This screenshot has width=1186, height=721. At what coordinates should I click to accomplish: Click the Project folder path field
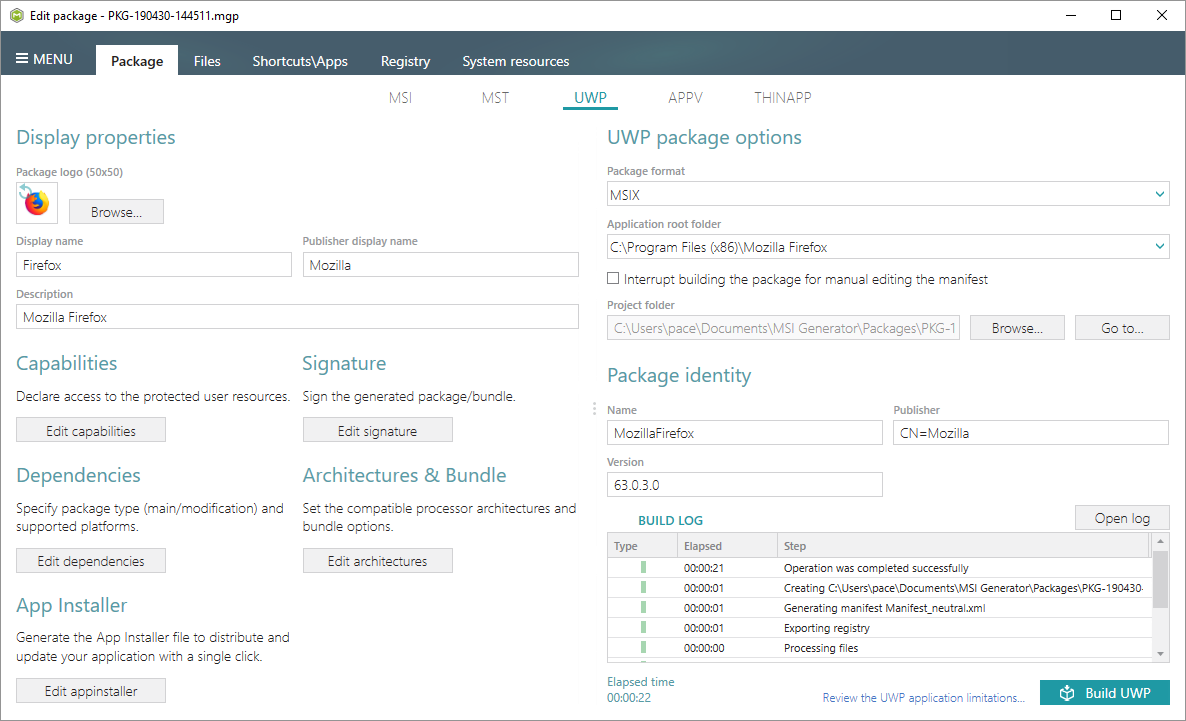(784, 328)
